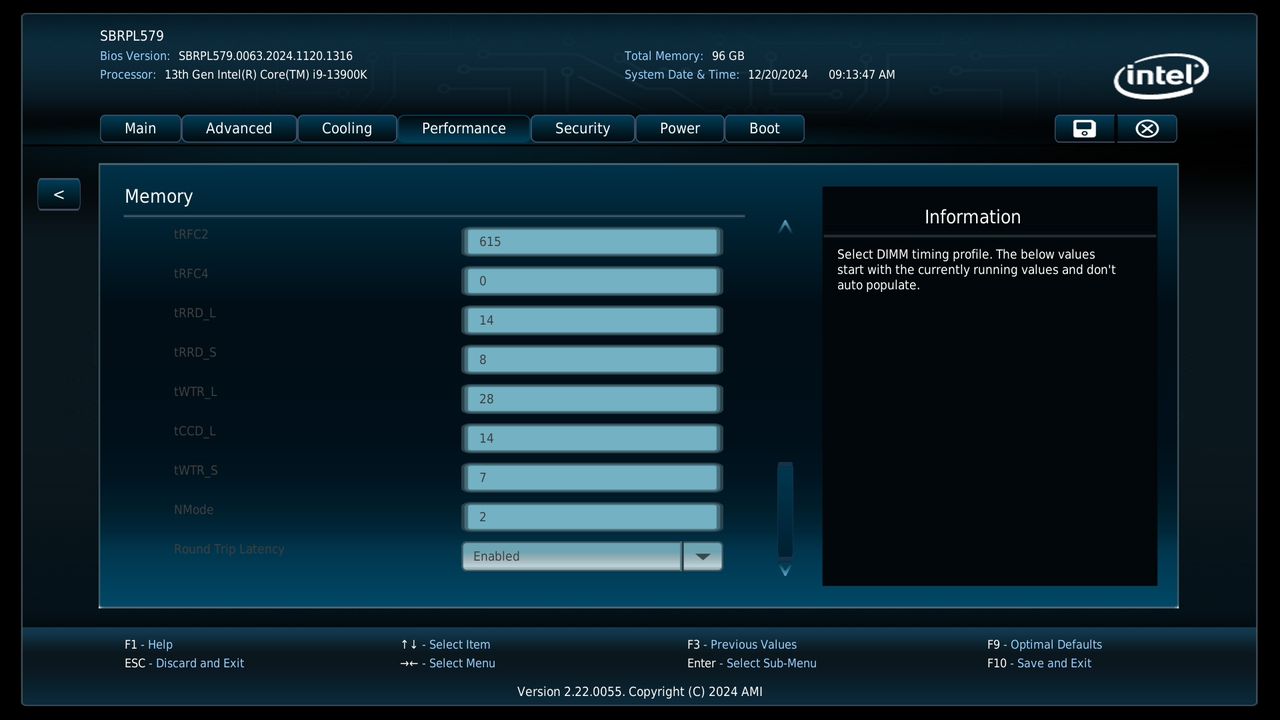Viewport: 1280px width, 720px height.
Task: Click the save (floppy disk) icon
Action: coord(1084,128)
